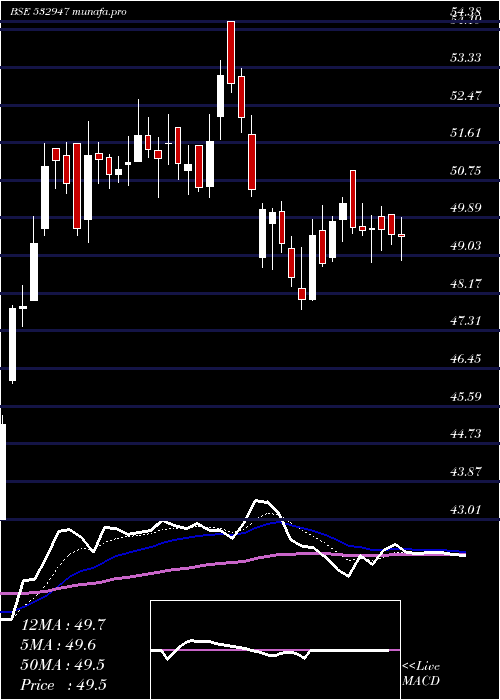Click the 46.45 price axis label

click(466, 358)
